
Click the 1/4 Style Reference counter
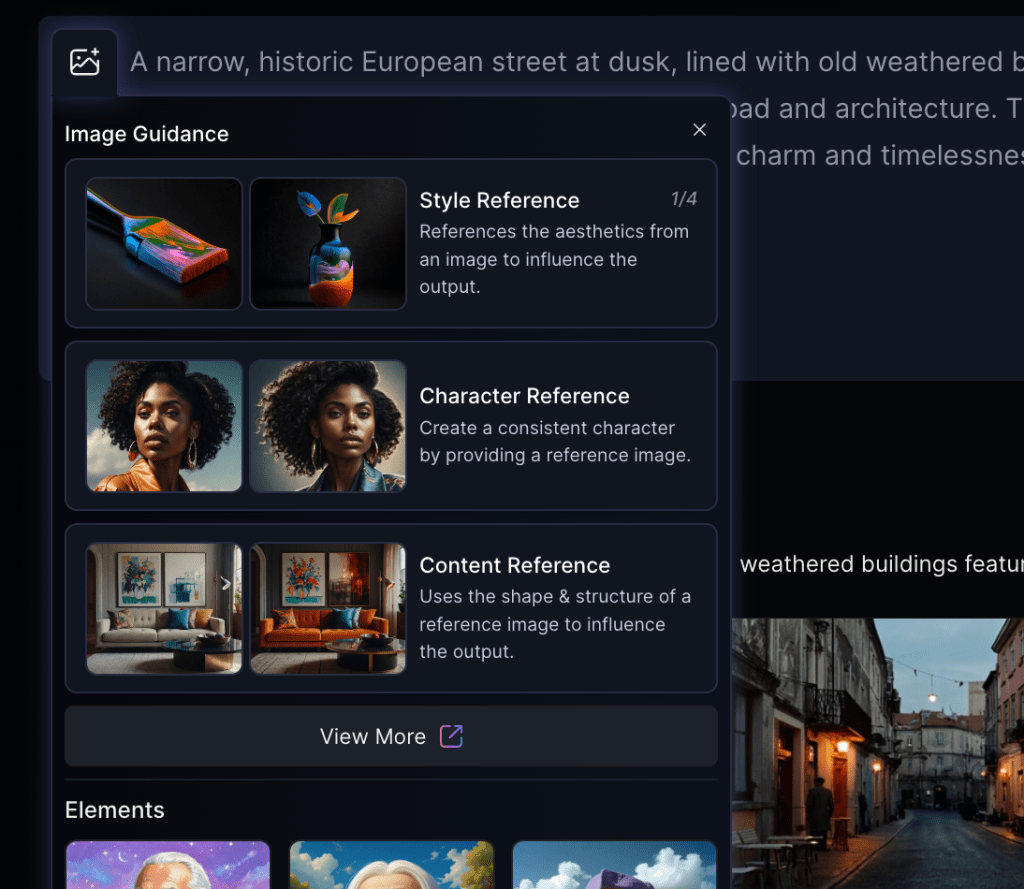684,199
